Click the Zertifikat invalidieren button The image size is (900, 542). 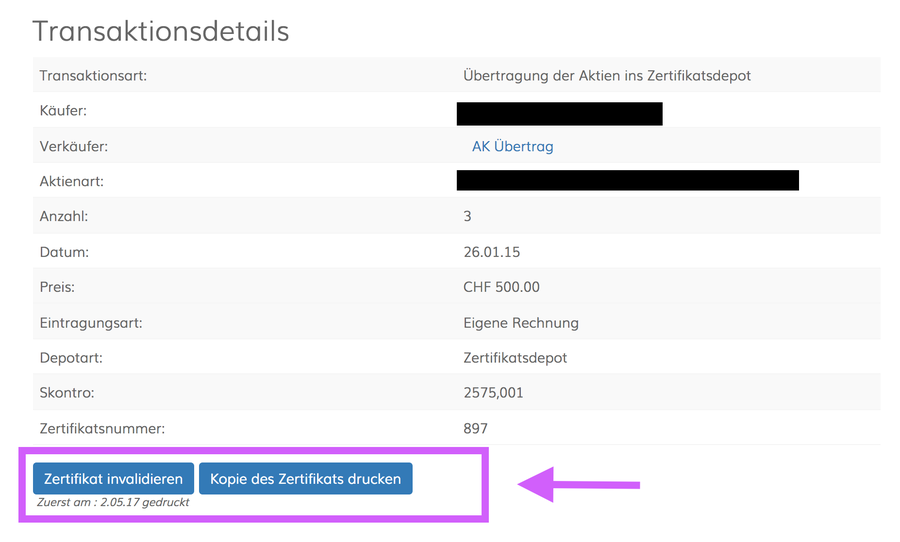click(114, 478)
